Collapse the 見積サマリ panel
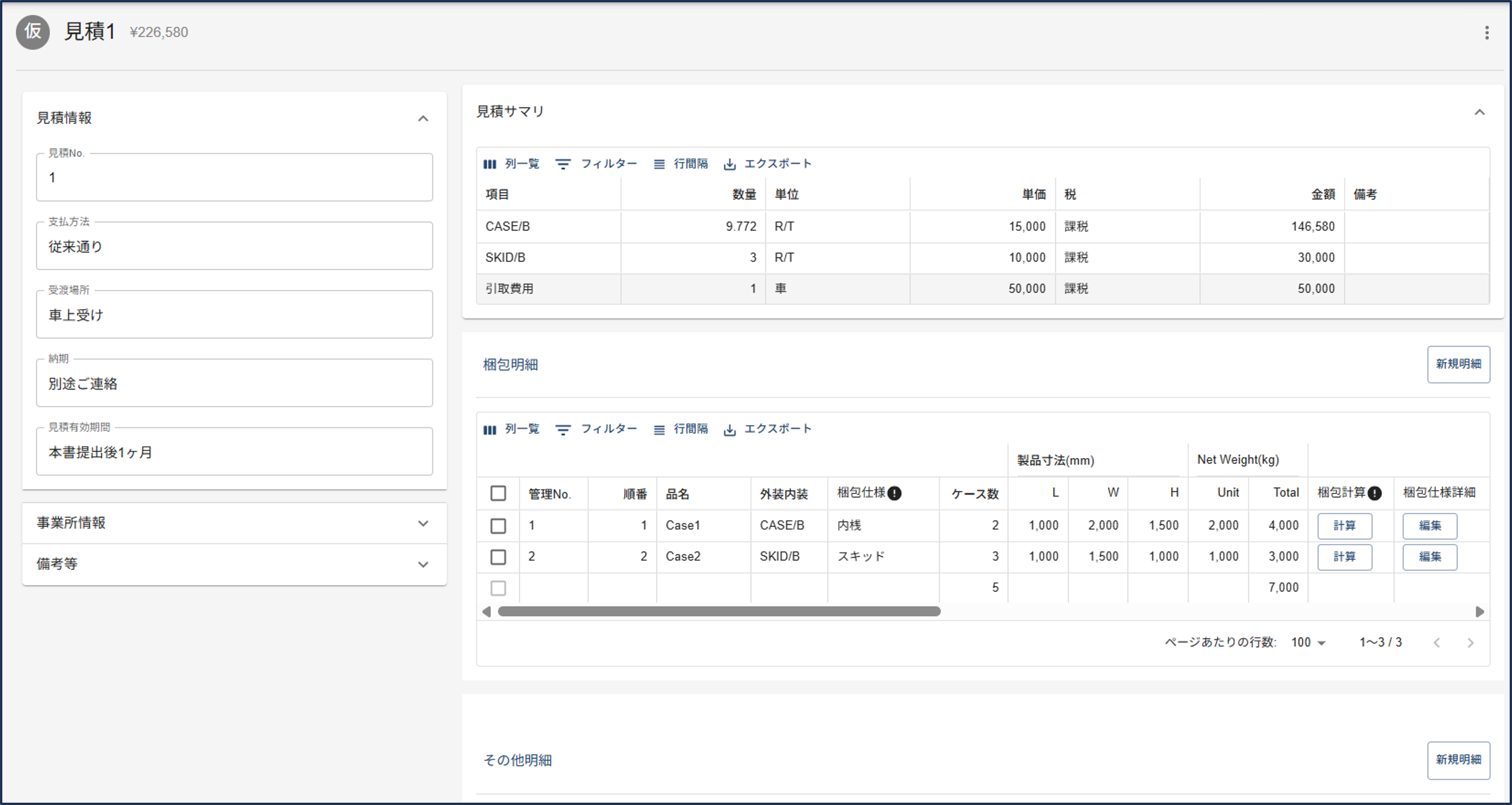Viewport: 1512px width, 805px height. 1480,112
